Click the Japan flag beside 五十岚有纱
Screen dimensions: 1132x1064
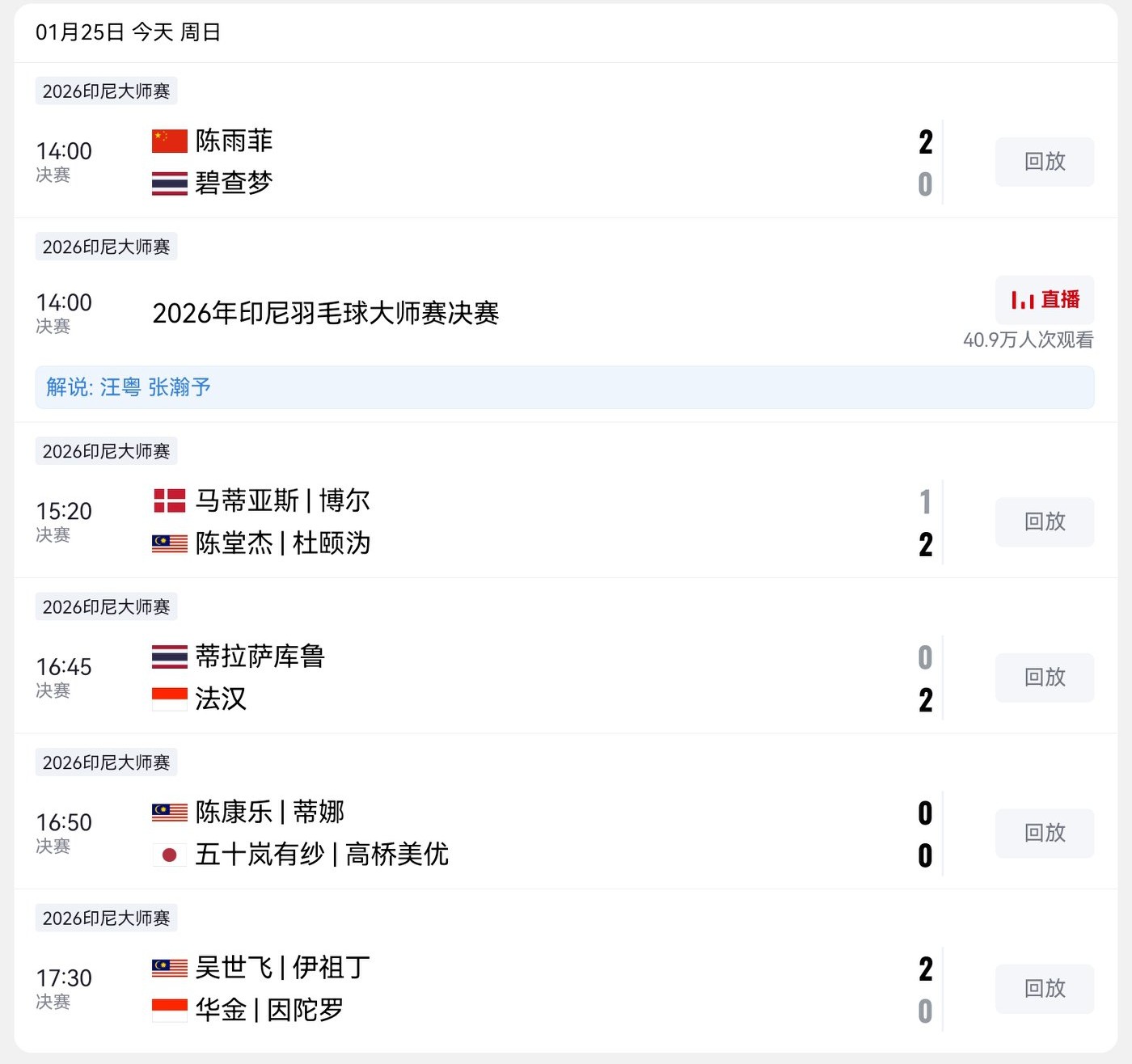[170, 855]
